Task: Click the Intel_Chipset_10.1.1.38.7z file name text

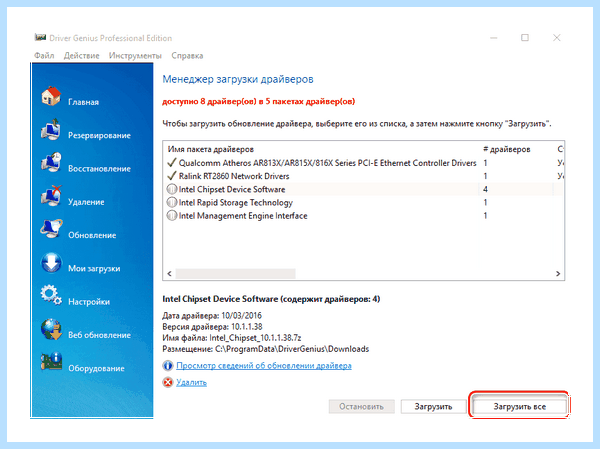Action: [255, 338]
